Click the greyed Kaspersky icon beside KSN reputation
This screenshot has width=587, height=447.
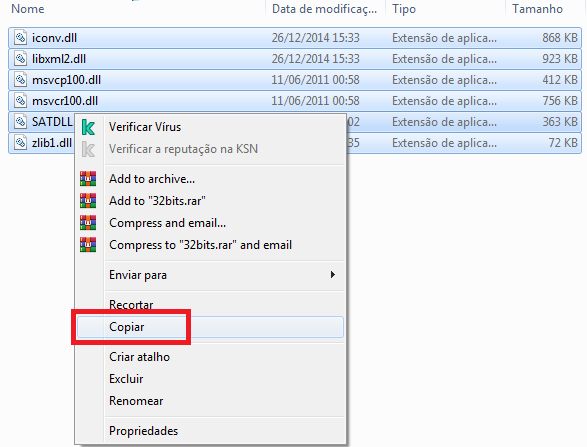(88, 149)
